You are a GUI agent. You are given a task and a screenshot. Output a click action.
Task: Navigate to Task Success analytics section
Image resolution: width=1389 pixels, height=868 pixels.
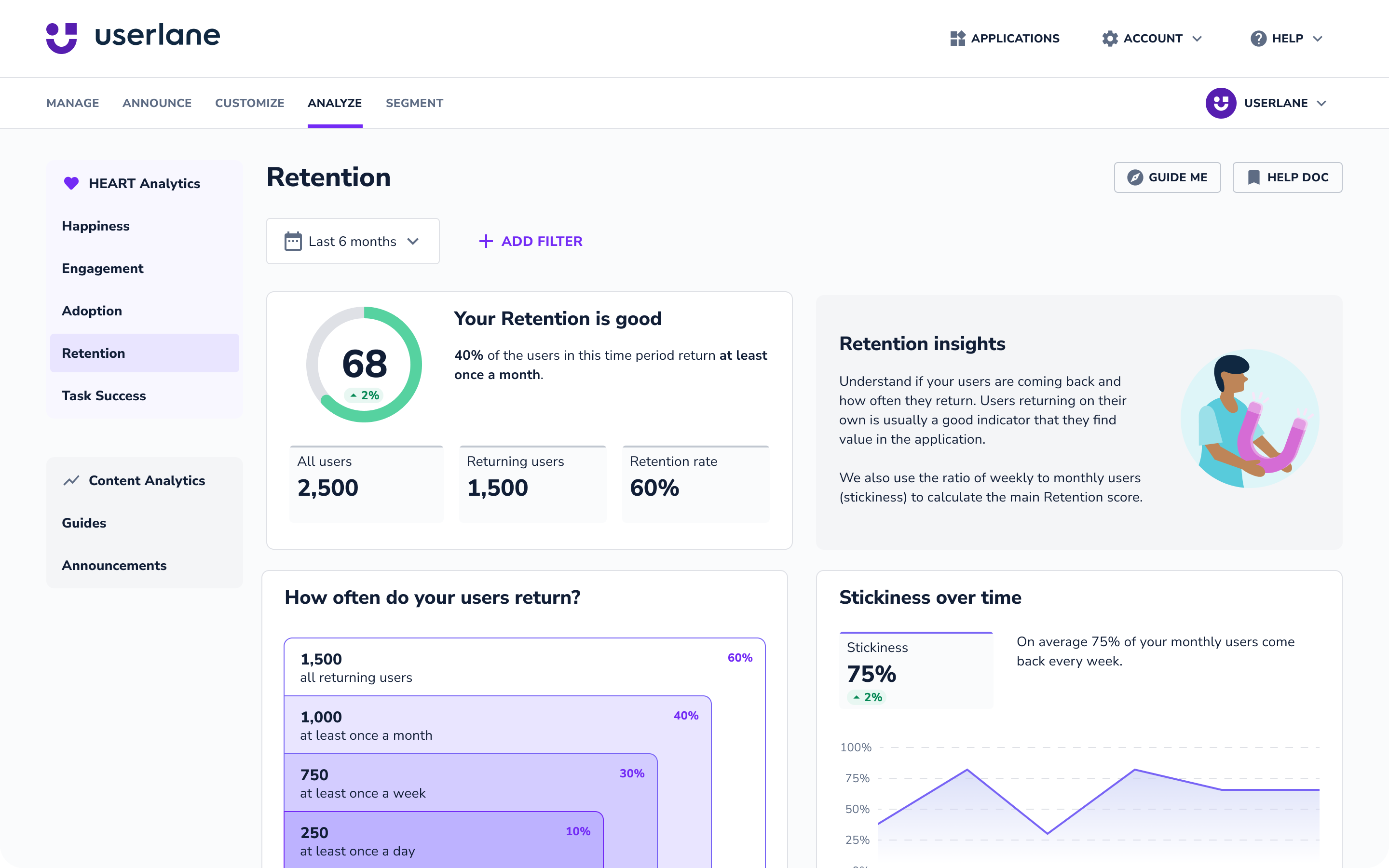104,395
